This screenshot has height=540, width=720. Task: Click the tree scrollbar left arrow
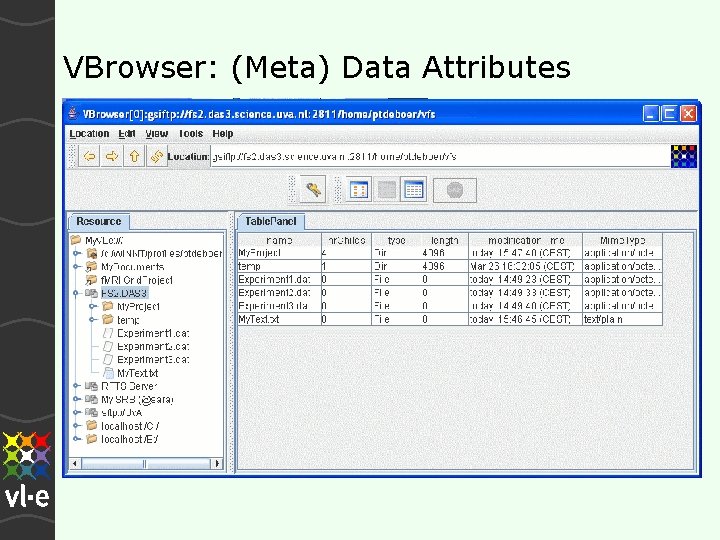[x=75, y=464]
